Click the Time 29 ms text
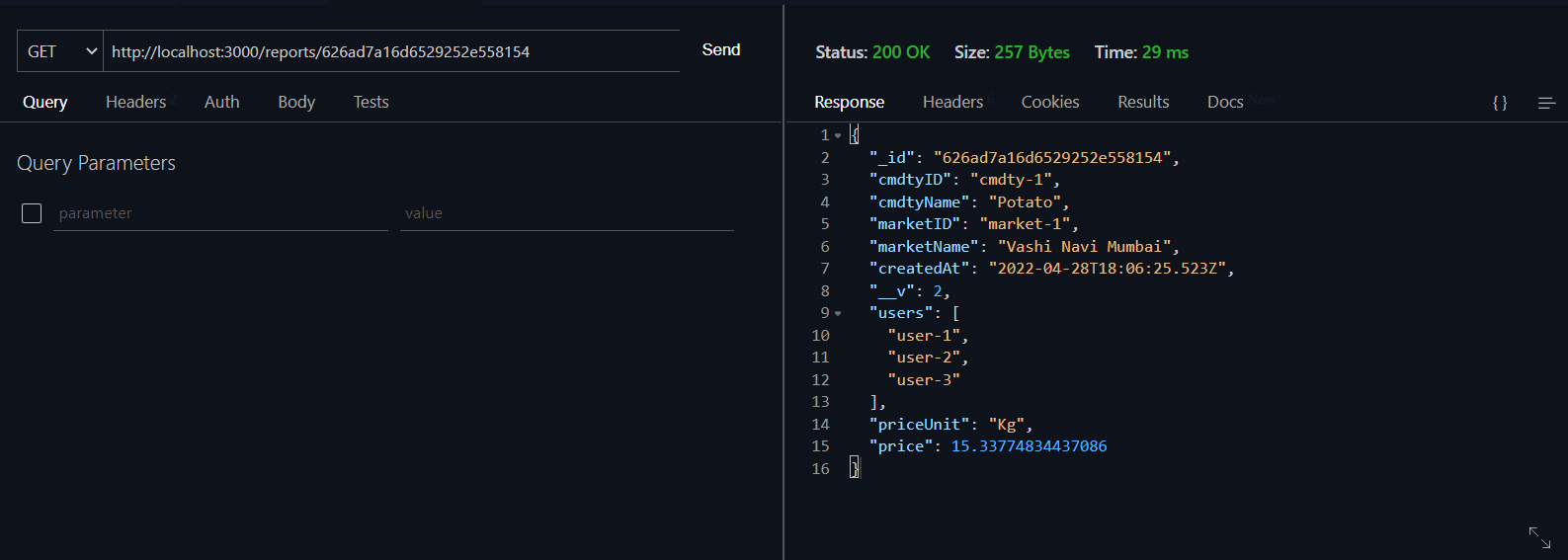 point(1141,52)
